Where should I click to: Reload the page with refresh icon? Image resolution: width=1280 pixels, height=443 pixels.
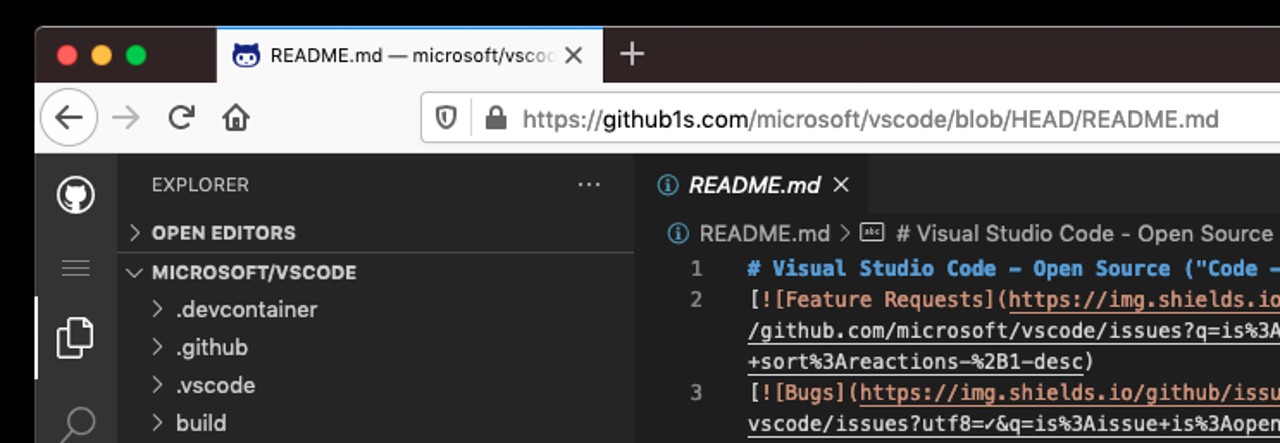181,118
